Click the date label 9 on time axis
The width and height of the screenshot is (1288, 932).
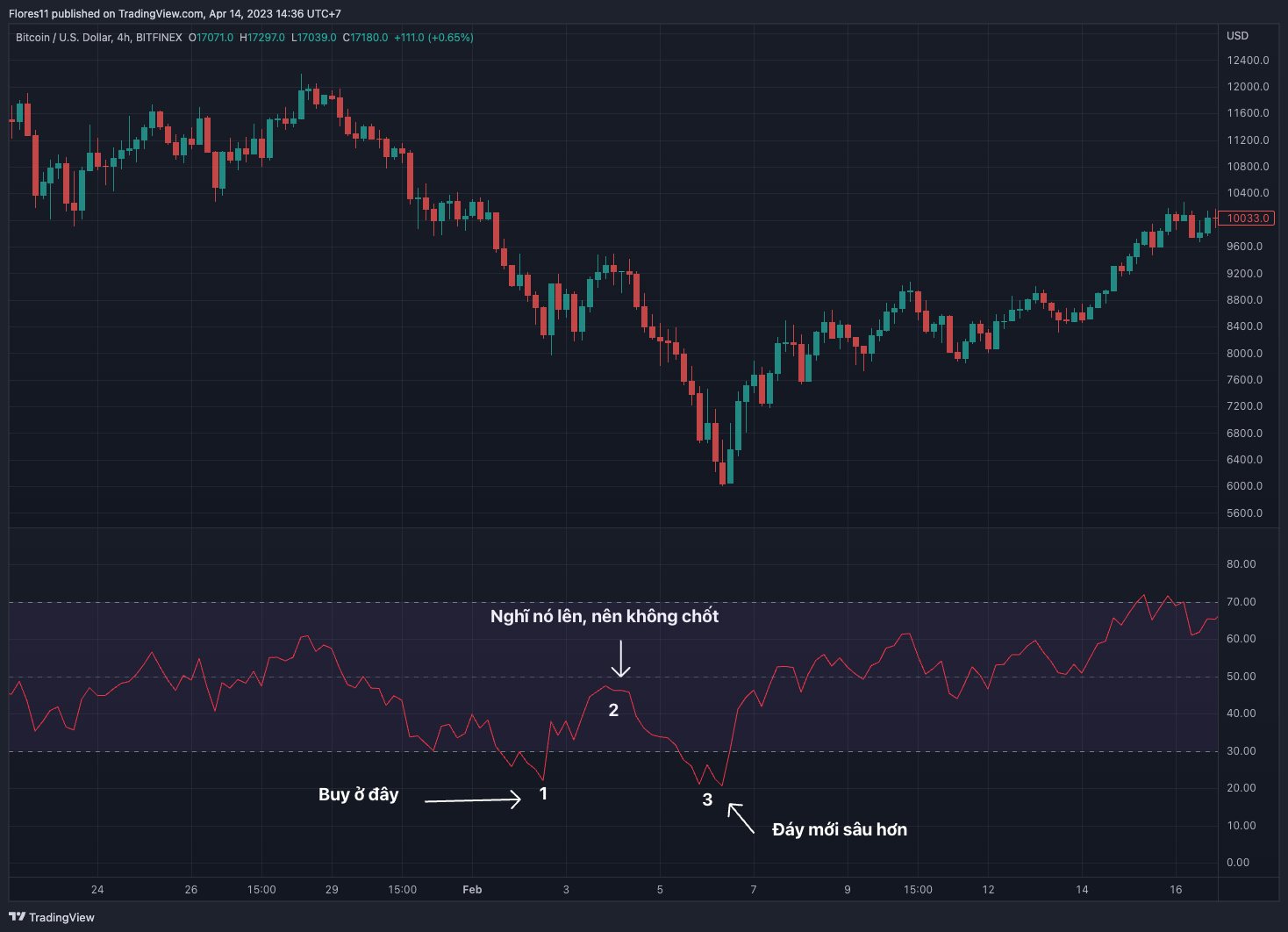point(848,890)
